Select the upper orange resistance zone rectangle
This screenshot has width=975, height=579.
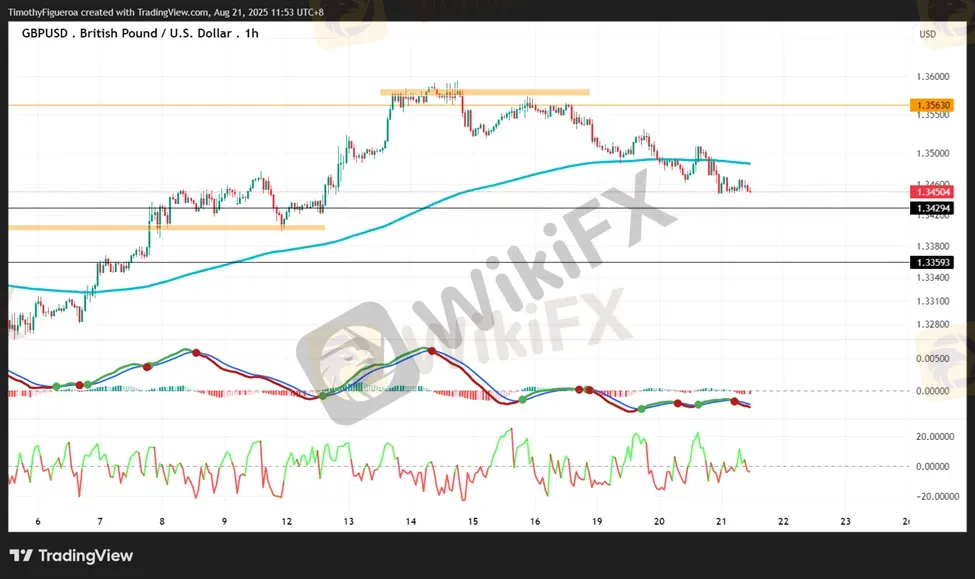(484, 92)
